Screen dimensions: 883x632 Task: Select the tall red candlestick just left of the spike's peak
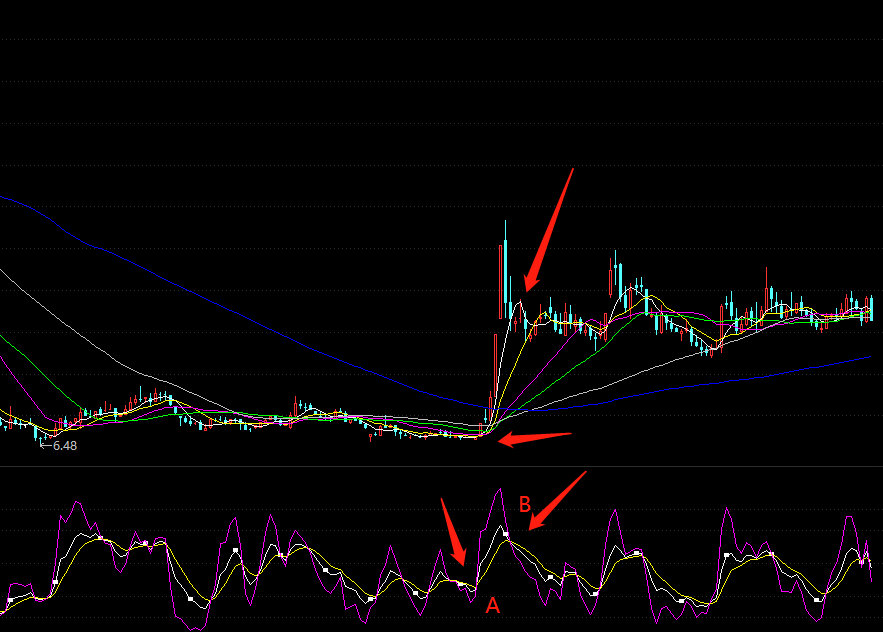coord(501,282)
